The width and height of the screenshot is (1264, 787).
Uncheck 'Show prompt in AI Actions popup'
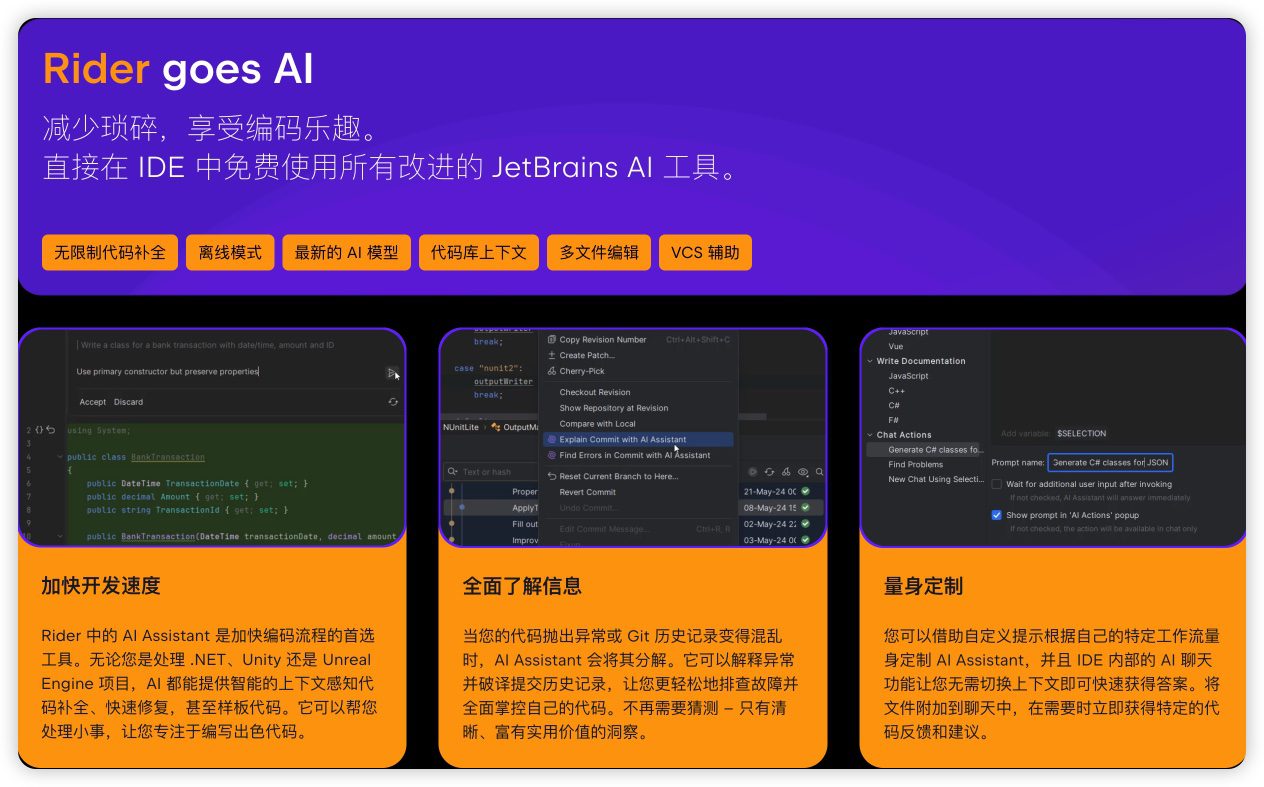(x=997, y=515)
